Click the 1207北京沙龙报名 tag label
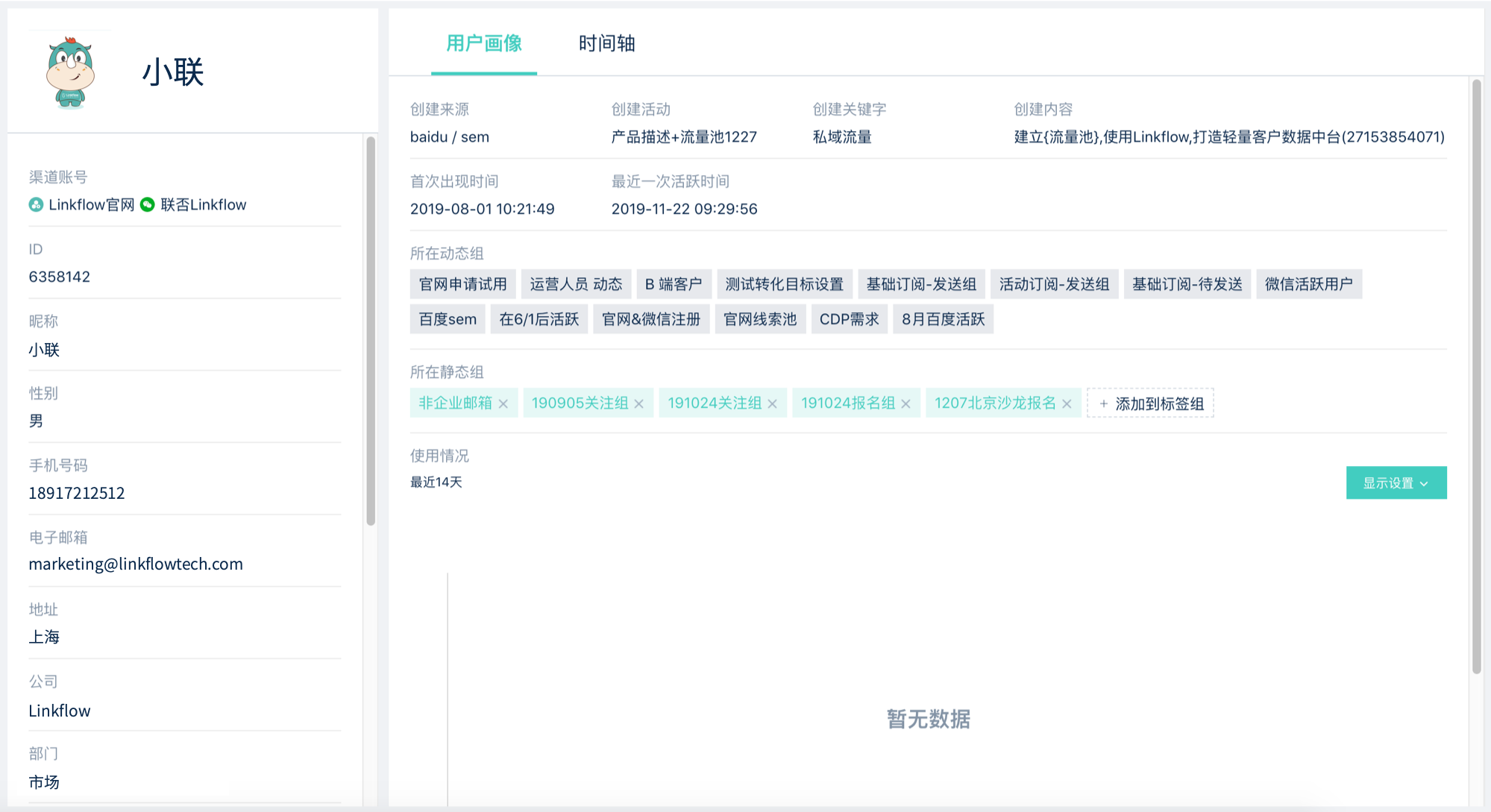 [x=995, y=403]
